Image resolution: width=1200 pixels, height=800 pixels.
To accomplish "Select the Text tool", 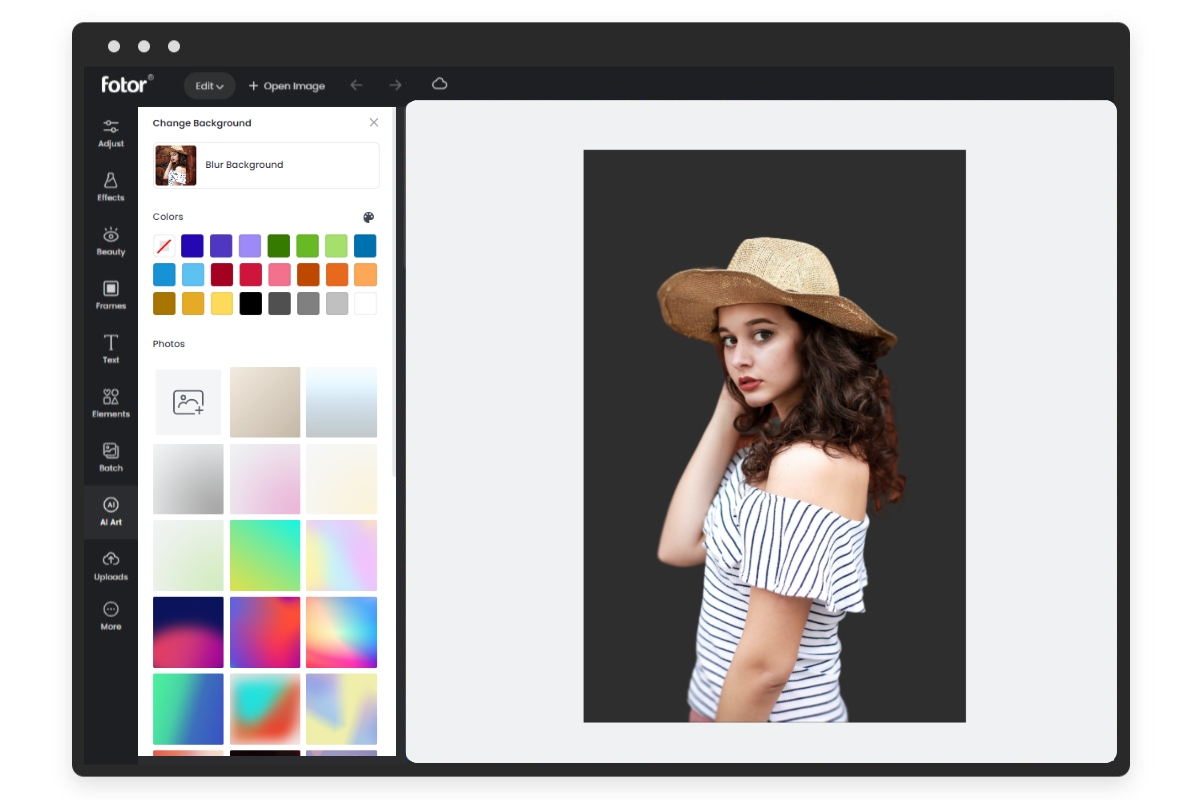I will coord(110,349).
